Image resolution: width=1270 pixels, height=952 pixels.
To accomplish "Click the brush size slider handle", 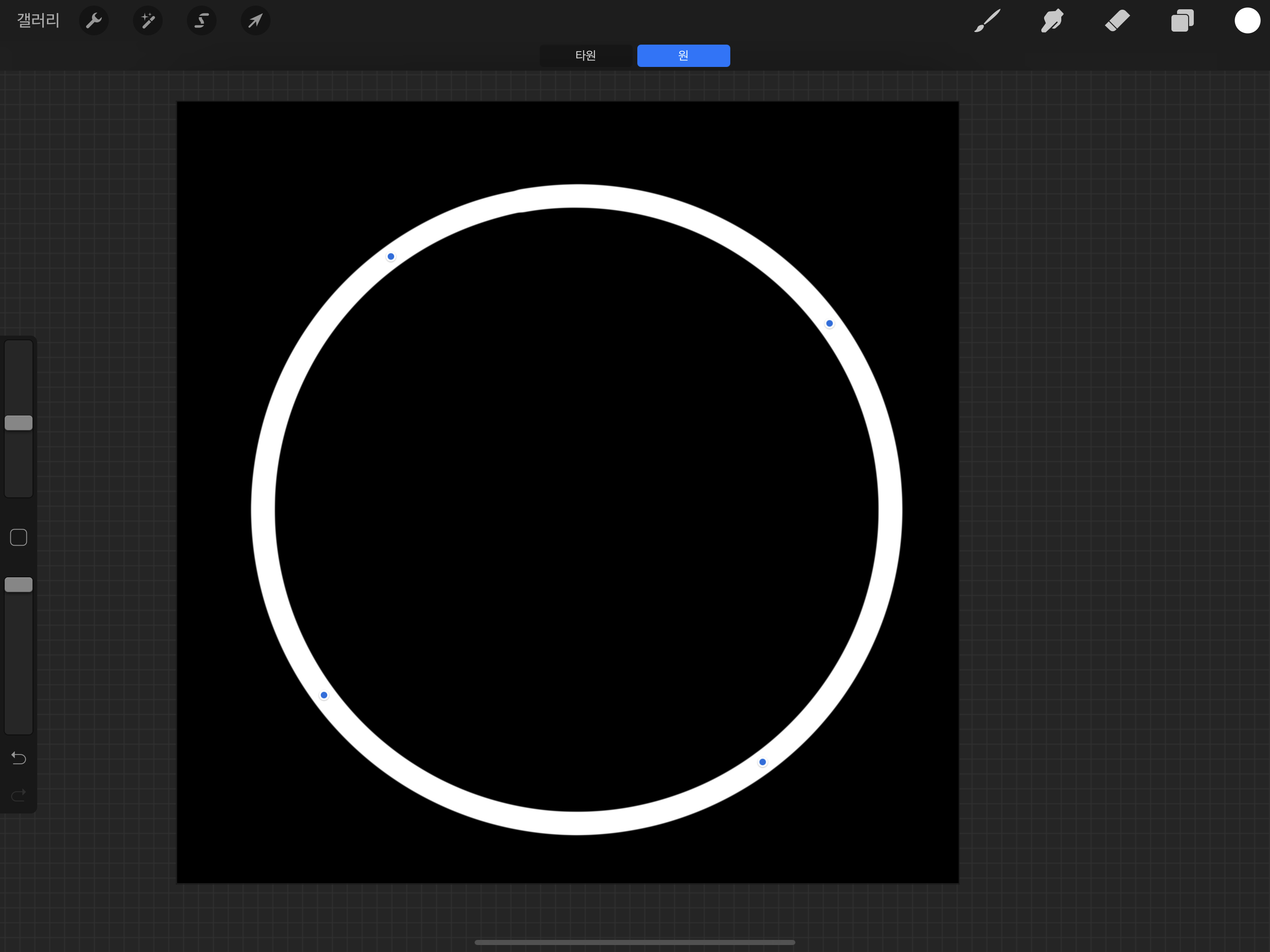I will pos(19,423).
